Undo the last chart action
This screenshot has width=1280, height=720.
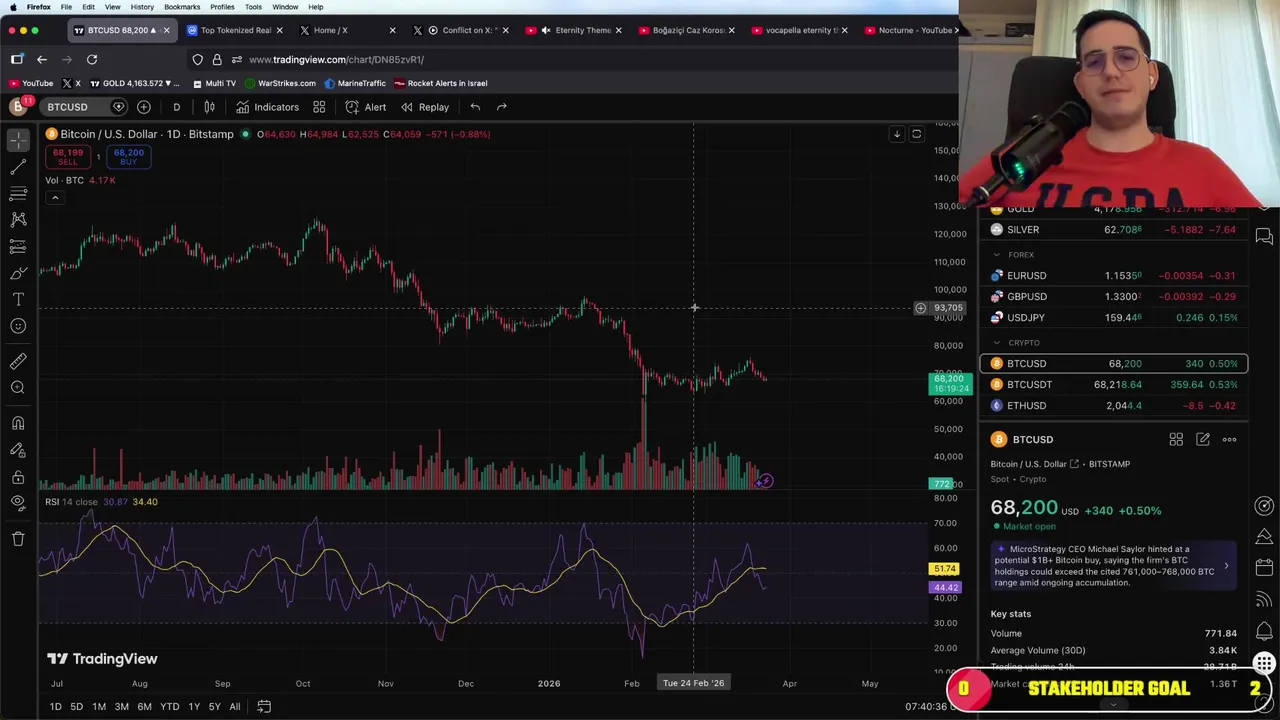475,107
